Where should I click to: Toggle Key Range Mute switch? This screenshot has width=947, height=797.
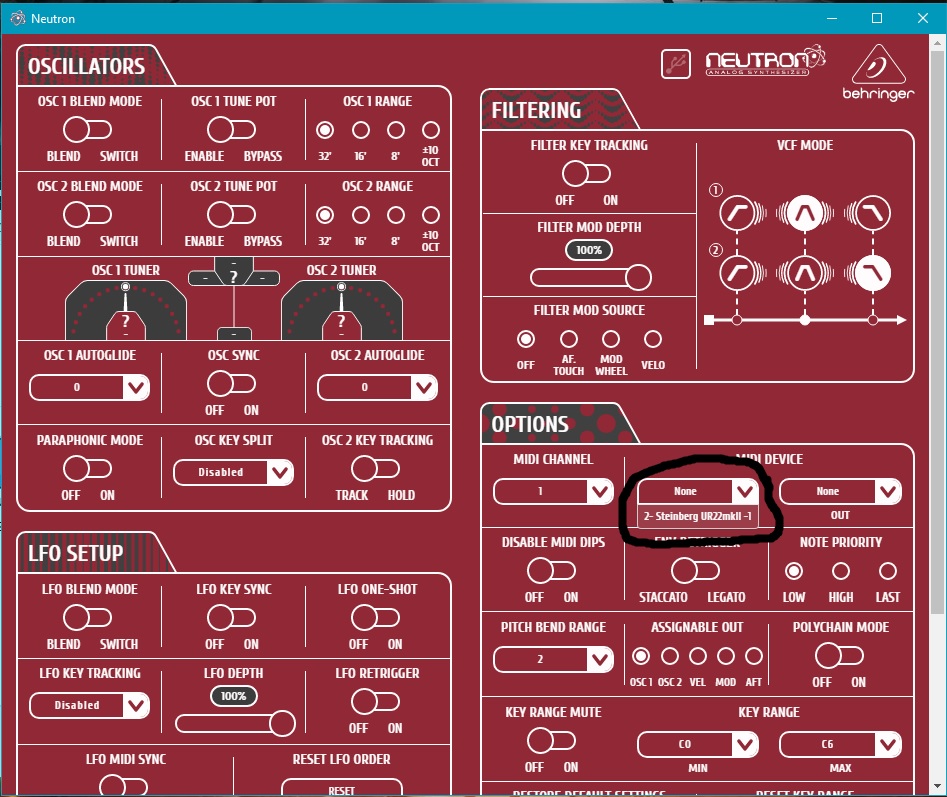coord(551,740)
